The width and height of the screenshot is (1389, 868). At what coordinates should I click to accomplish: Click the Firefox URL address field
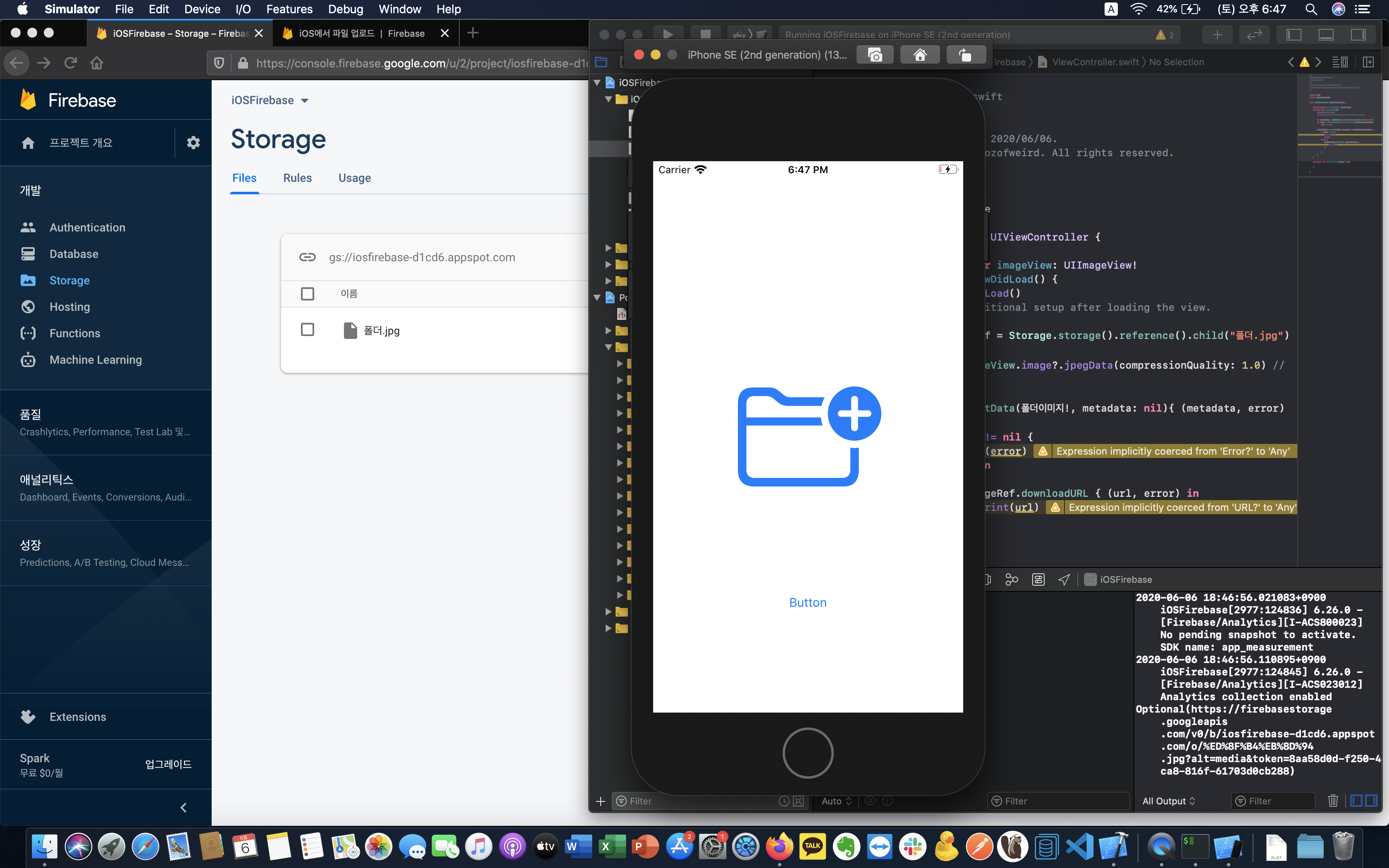tap(419, 63)
